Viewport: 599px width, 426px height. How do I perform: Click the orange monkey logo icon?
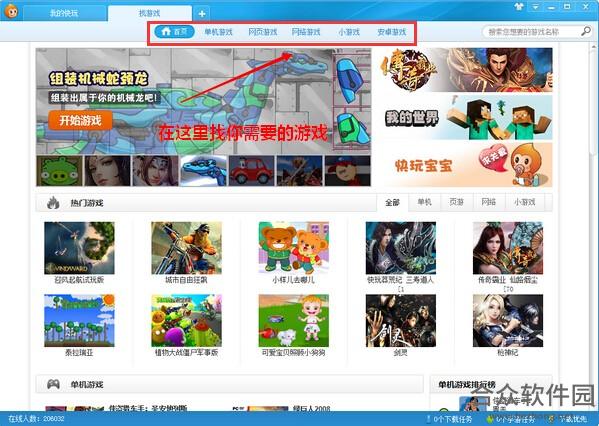11,11
